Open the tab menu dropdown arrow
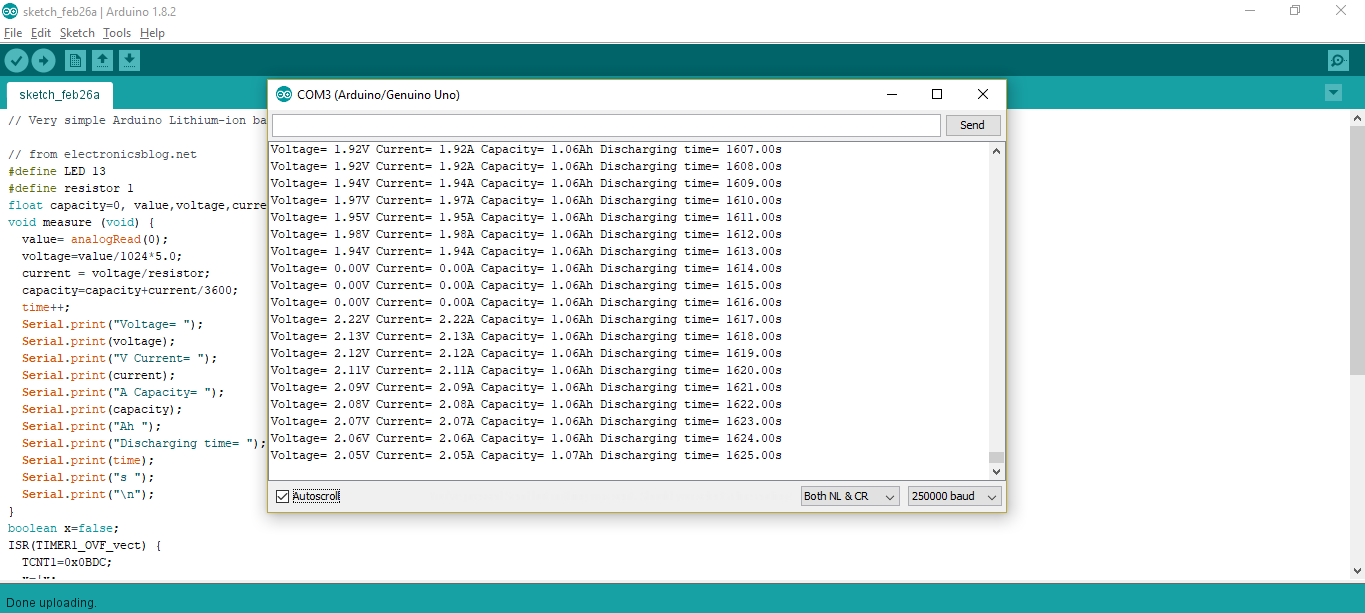Image resolution: width=1365 pixels, height=613 pixels. point(1333,93)
